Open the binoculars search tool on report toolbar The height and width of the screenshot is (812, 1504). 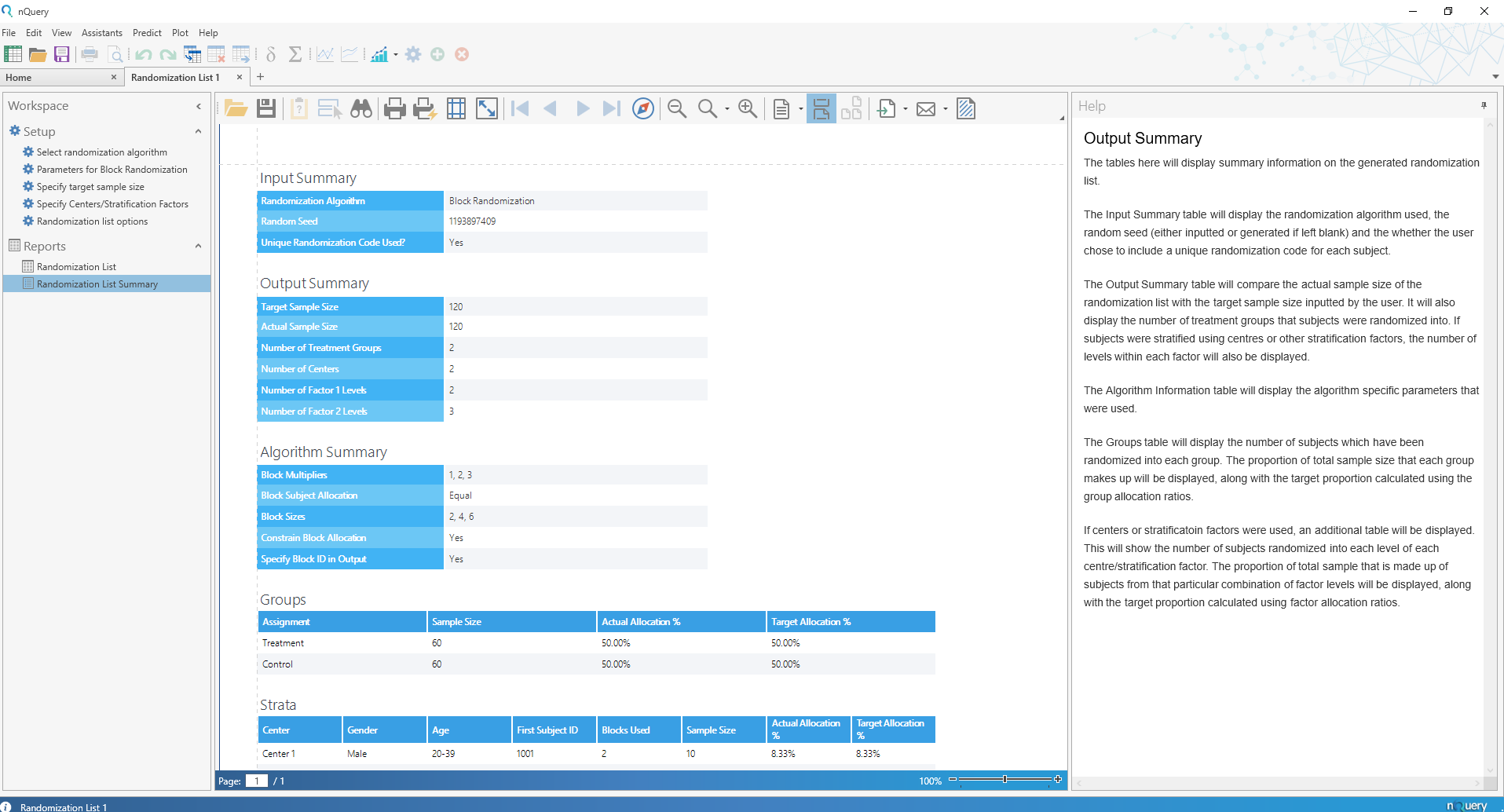(x=360, y=108)
